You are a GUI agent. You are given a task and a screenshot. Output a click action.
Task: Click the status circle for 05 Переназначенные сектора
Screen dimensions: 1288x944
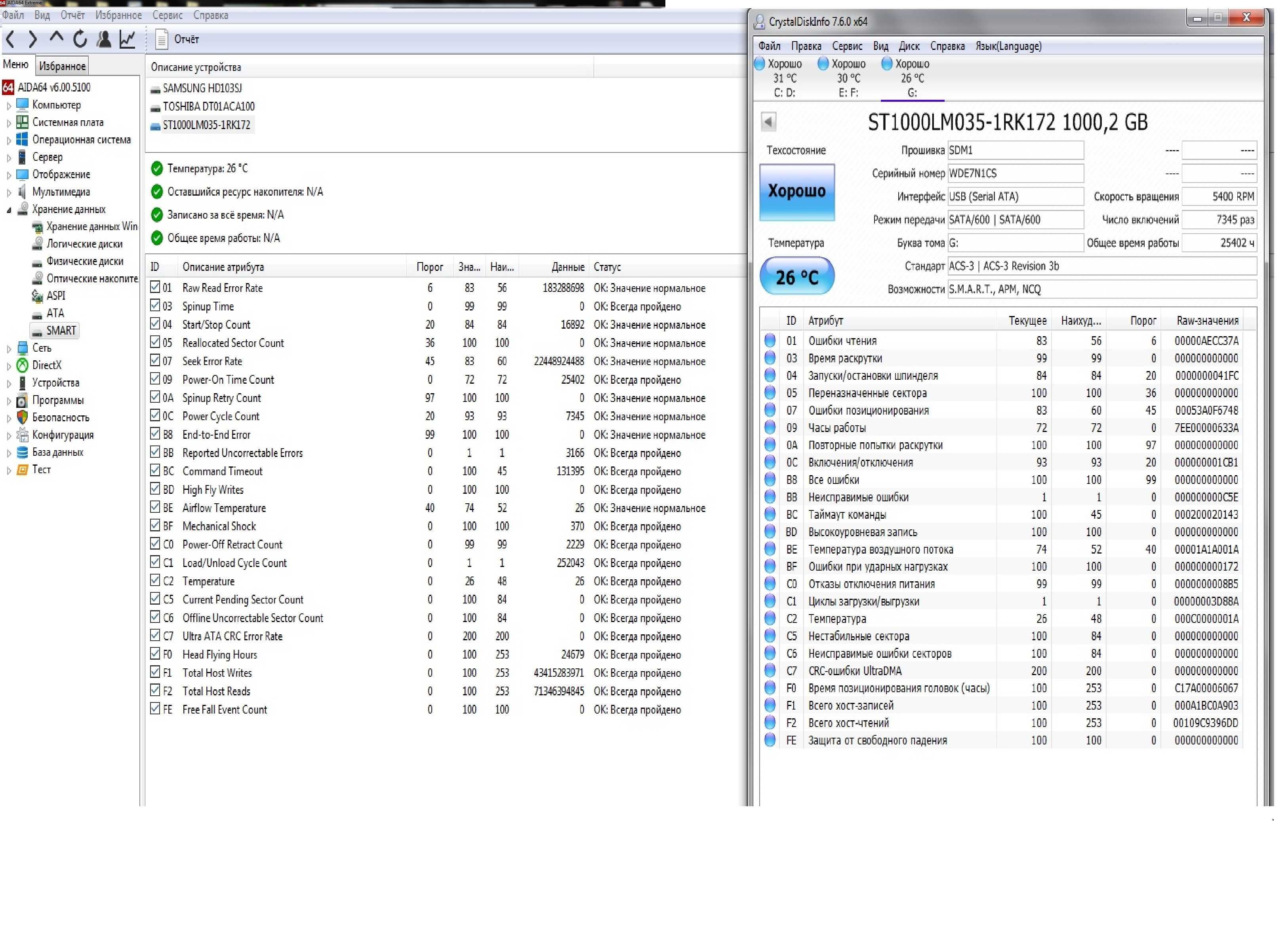(770, 393)
